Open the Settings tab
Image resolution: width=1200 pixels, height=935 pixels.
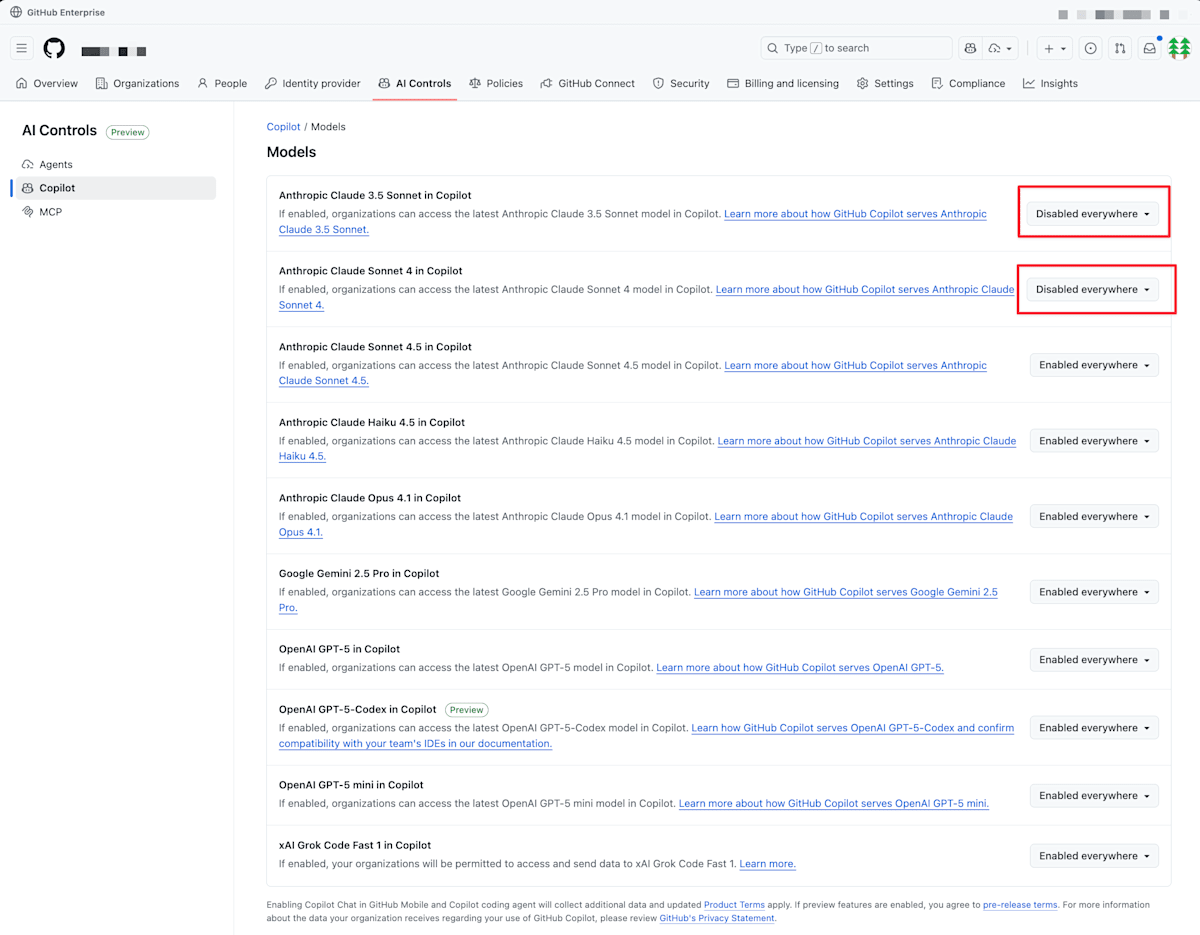click(885, 83)
